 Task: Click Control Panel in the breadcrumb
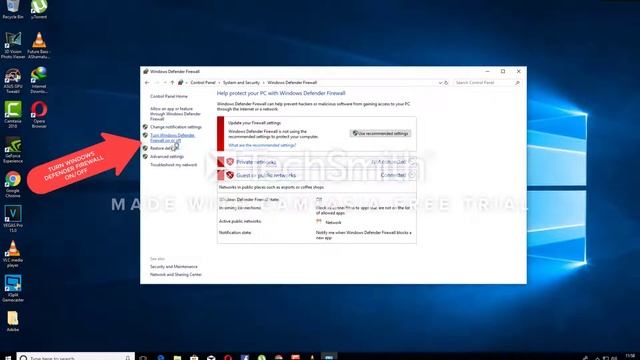[x=203, y=82]
